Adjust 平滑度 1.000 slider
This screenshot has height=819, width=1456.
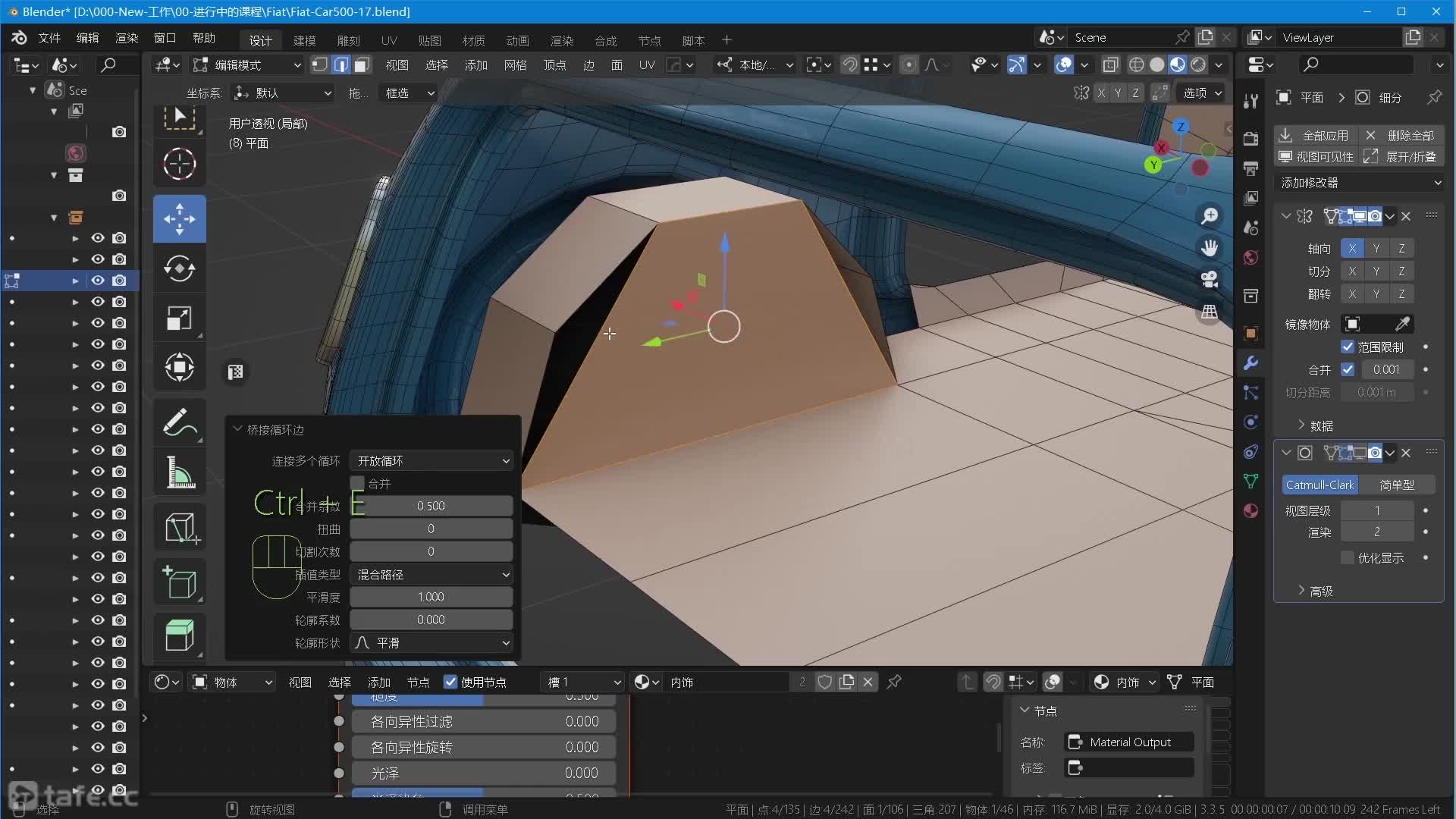point(431,598)
